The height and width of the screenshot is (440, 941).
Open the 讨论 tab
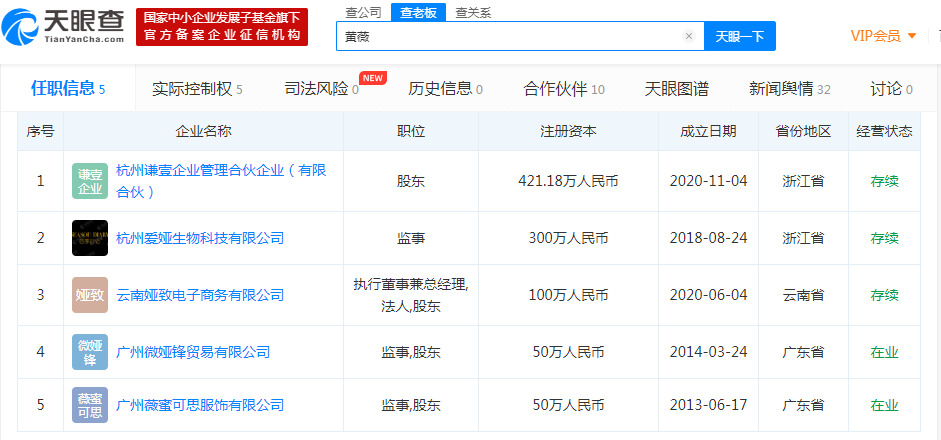891,89
